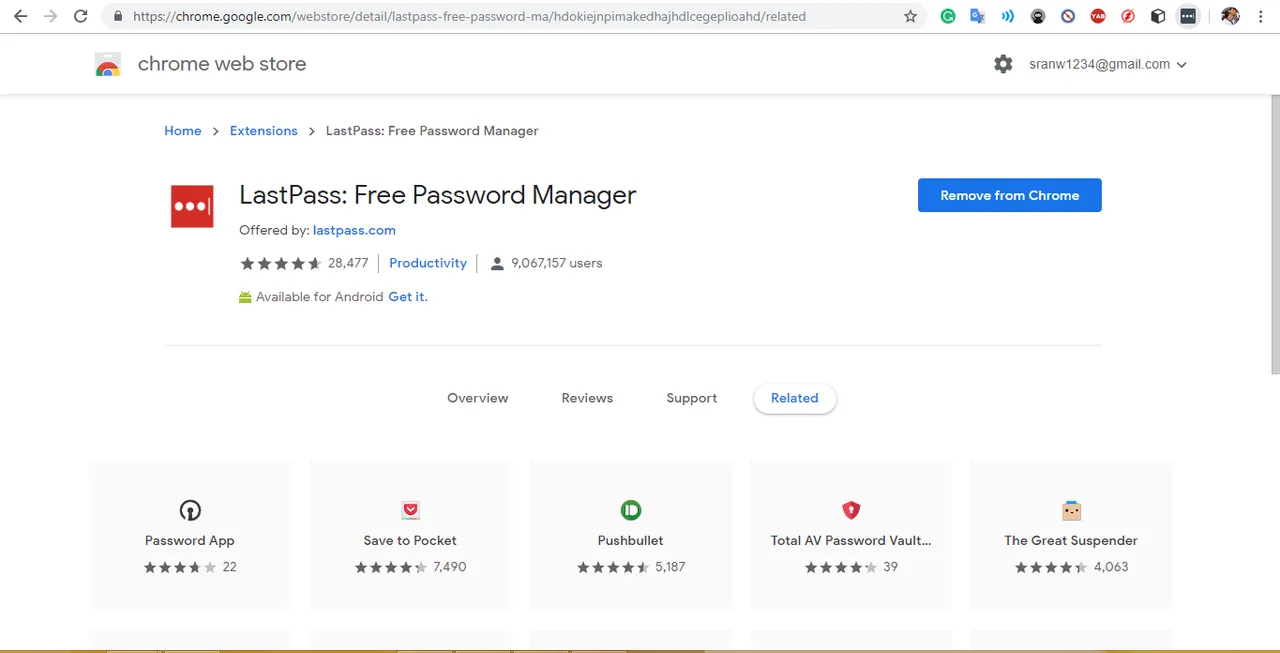Click the Total AV red shield icon
This screenshot has width=1280, height=653.
coord(851,510)
